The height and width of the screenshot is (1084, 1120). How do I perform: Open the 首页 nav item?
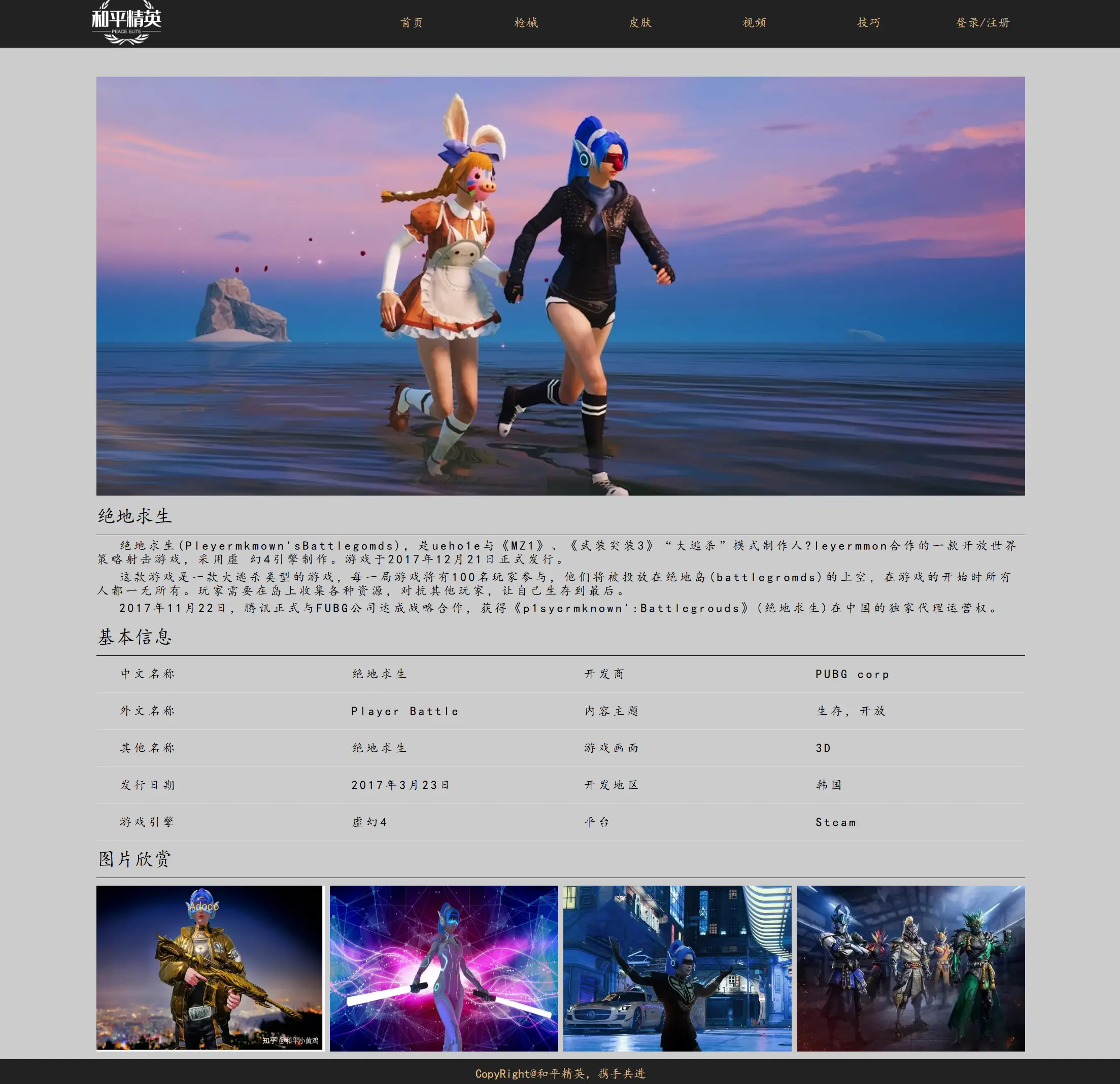click(412, 23)
